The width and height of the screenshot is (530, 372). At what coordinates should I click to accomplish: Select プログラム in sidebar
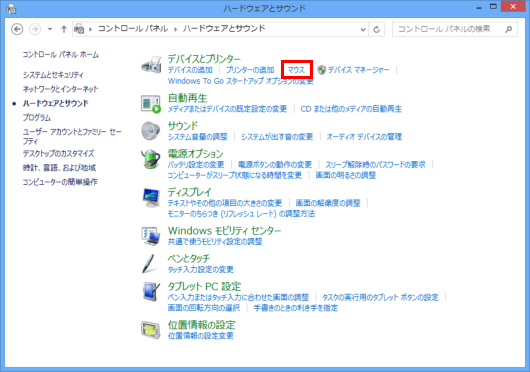37,118
